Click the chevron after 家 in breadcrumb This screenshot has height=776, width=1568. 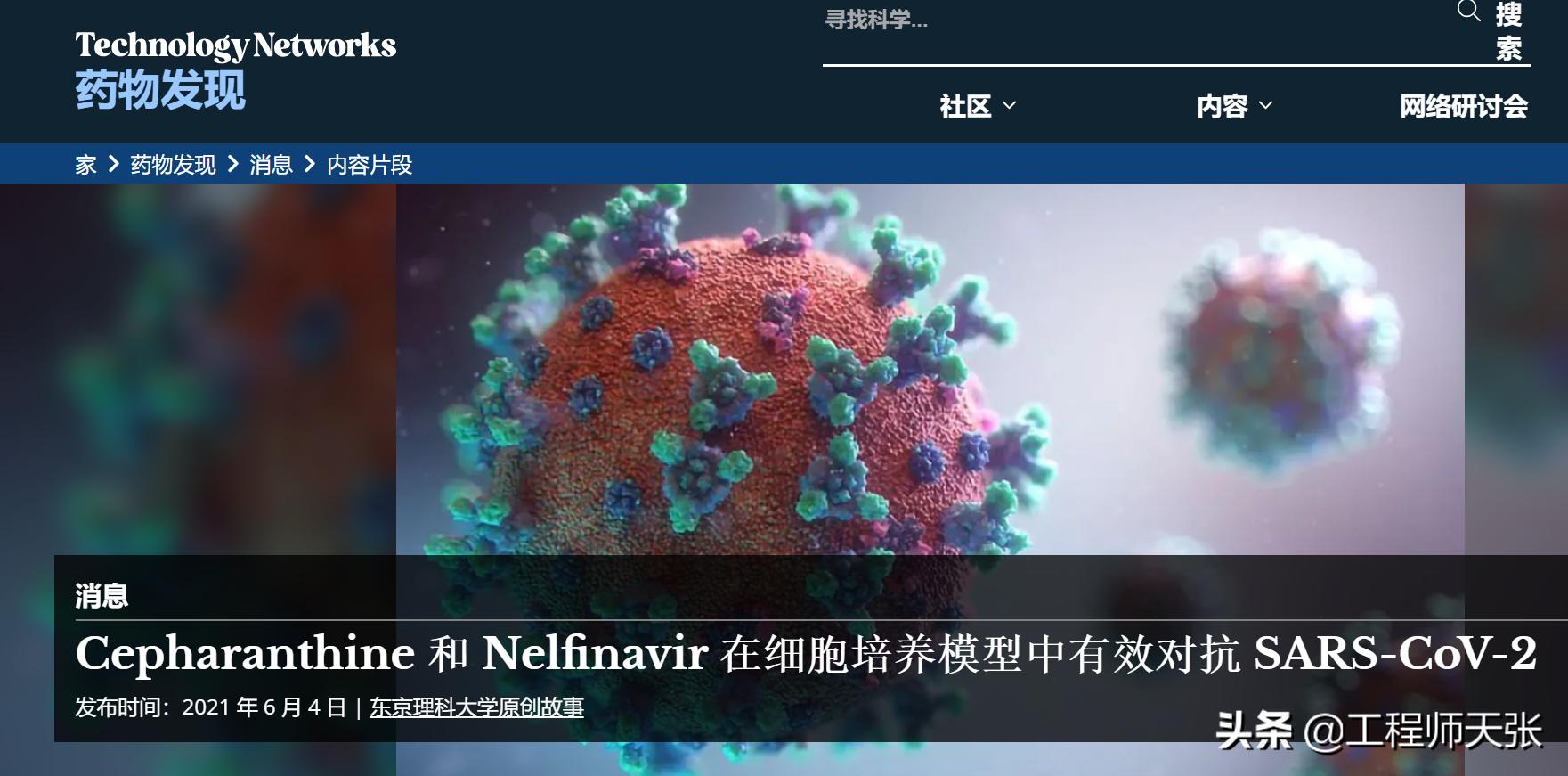(x=113, y=164)
